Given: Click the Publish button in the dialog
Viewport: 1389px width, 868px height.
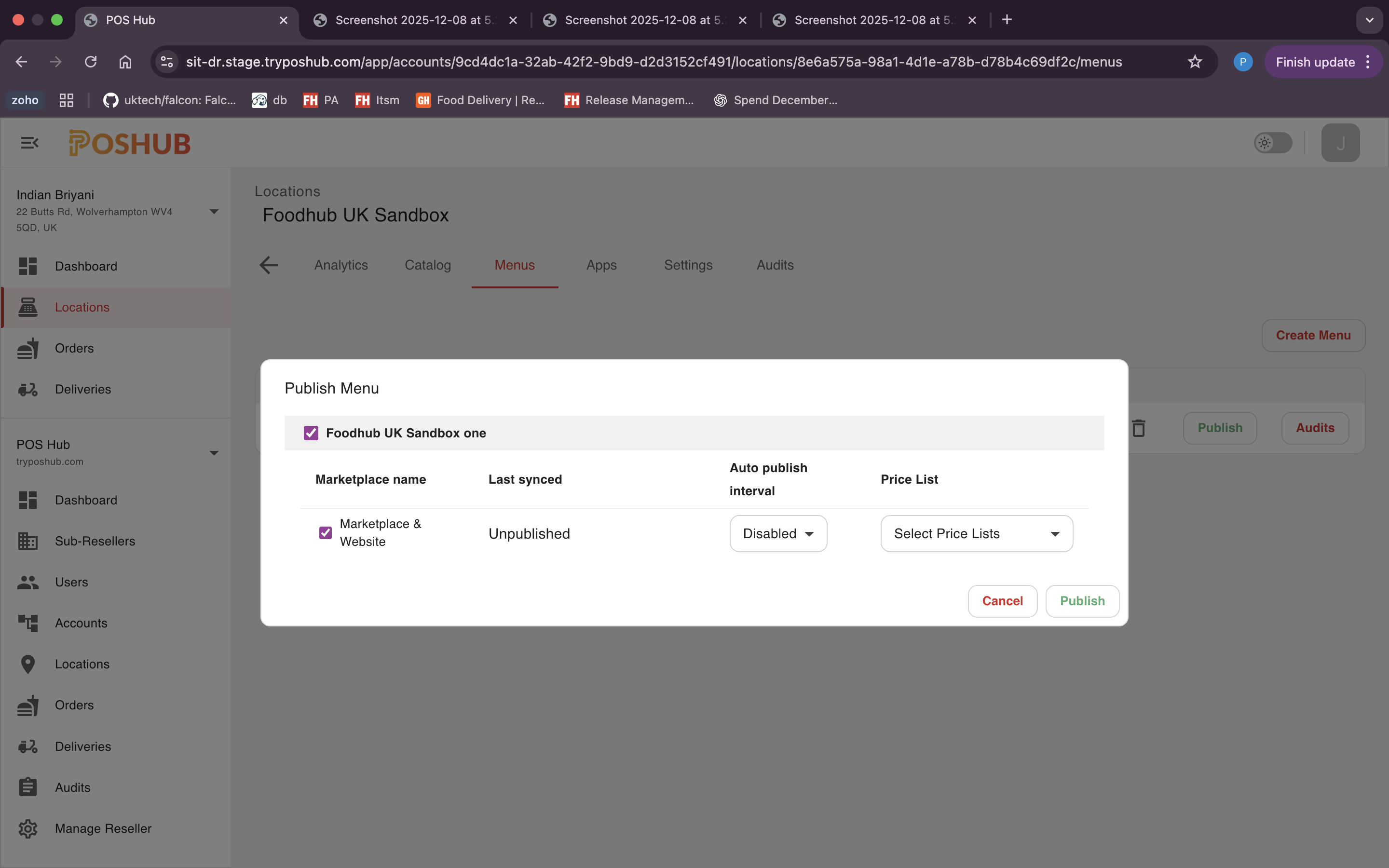Looking at the screenshot, I should [1082, 600].
